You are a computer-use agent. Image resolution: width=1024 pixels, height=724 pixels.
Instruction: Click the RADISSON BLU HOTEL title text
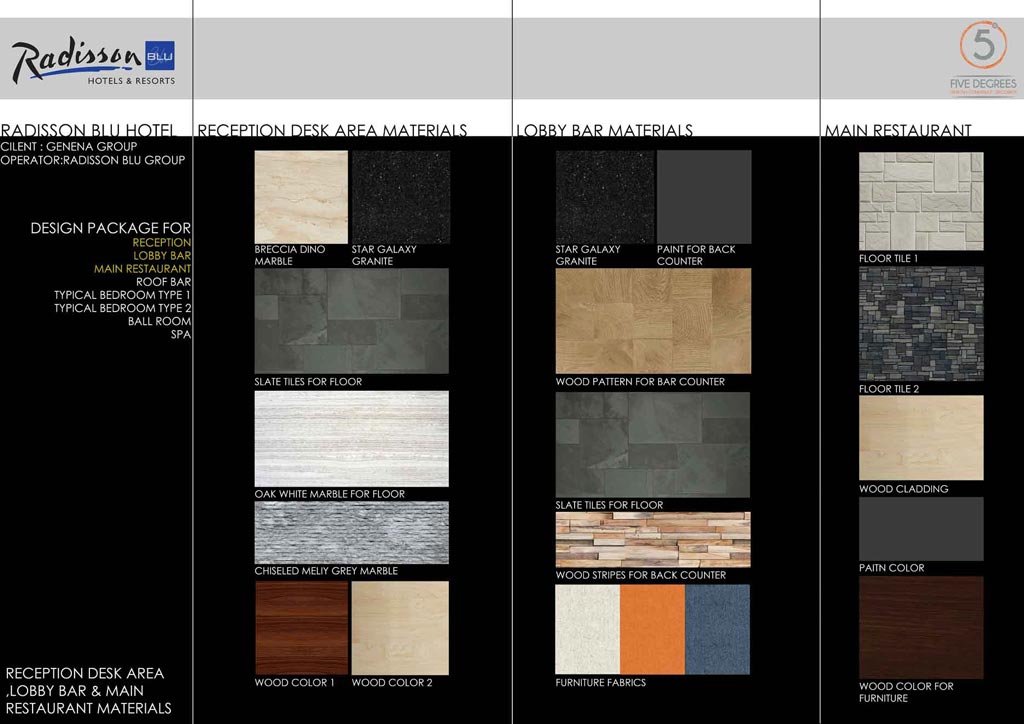88,131
